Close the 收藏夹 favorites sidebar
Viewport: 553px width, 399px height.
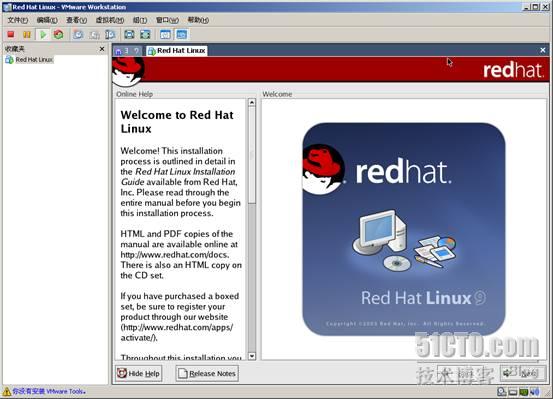coord(102,49)
